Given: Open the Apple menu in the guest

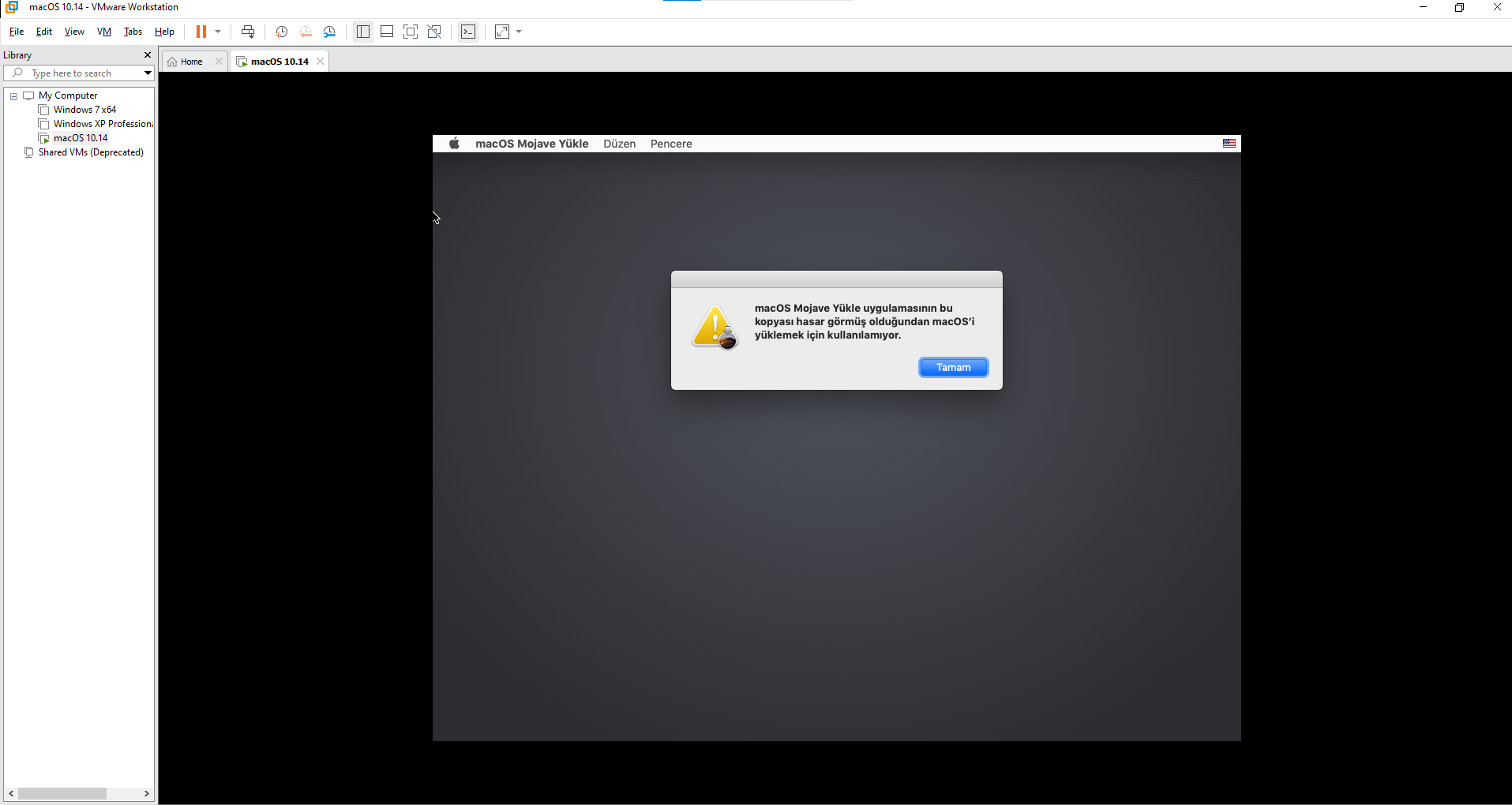Looking at the screenshot, I should pyautogui.click(x=454, y=144).
